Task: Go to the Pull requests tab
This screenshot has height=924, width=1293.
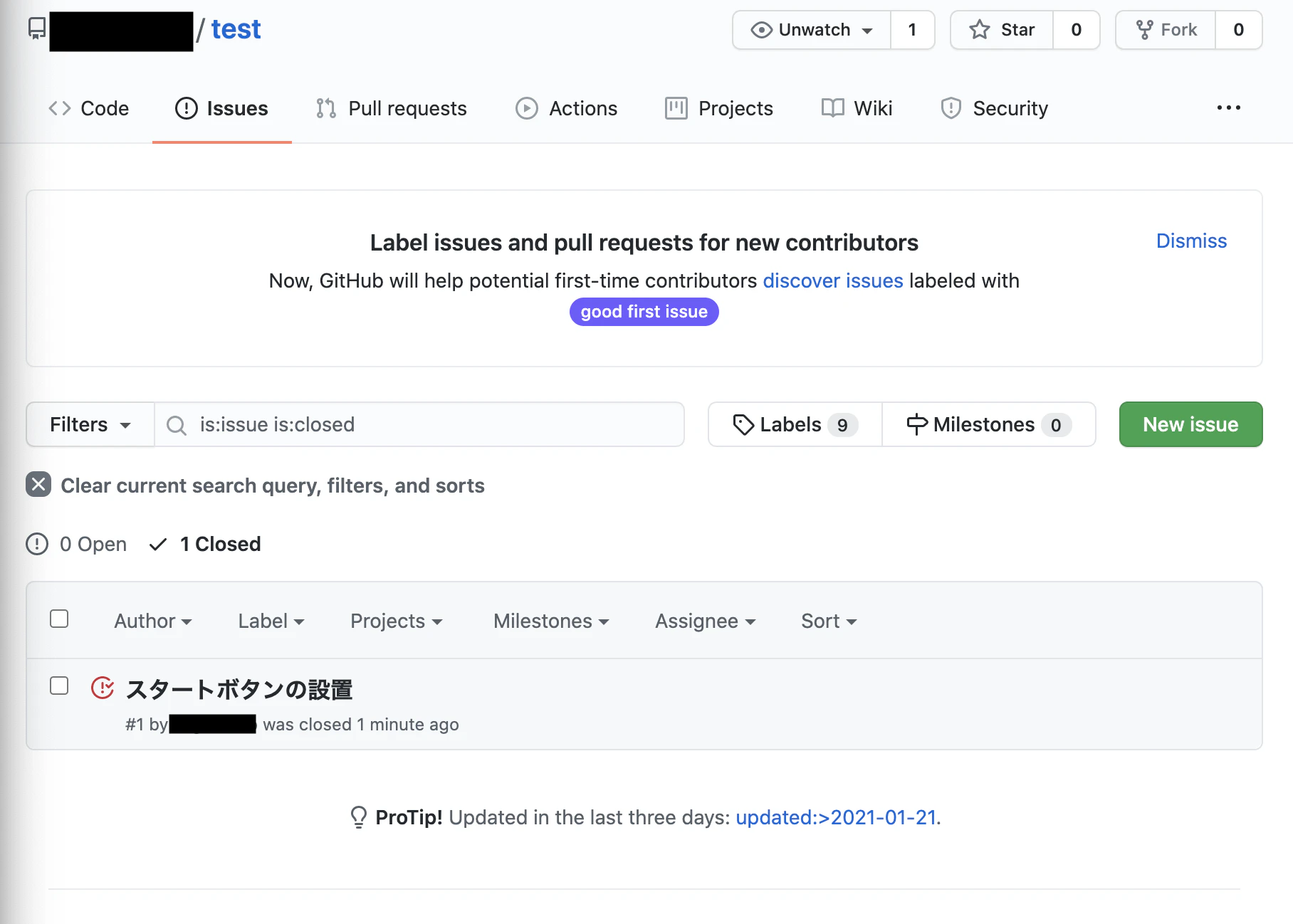Action: click(x=392, y=108)
